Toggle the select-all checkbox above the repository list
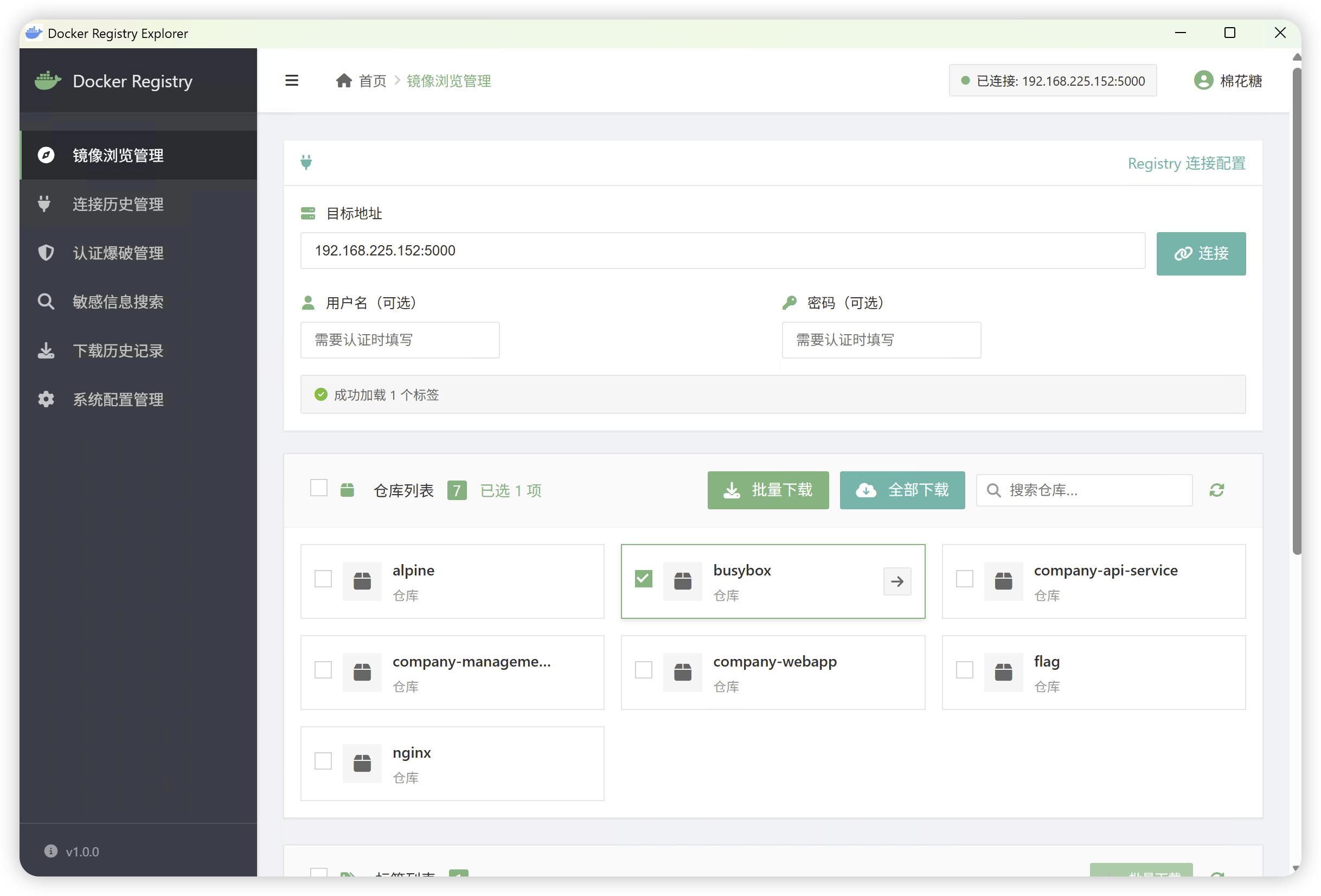The width and height of the screenshot is (1321, 896). (x=319, y=488)
